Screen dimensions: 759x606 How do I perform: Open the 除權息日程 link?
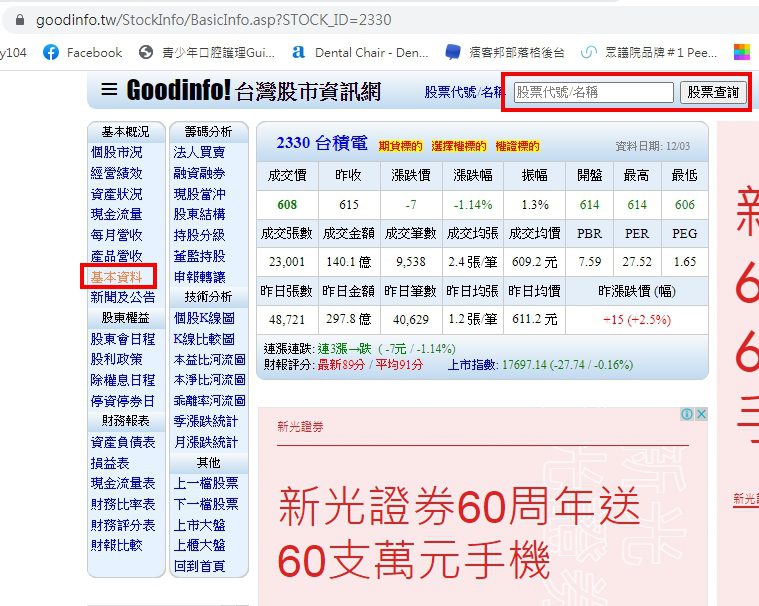pos(123,380)
